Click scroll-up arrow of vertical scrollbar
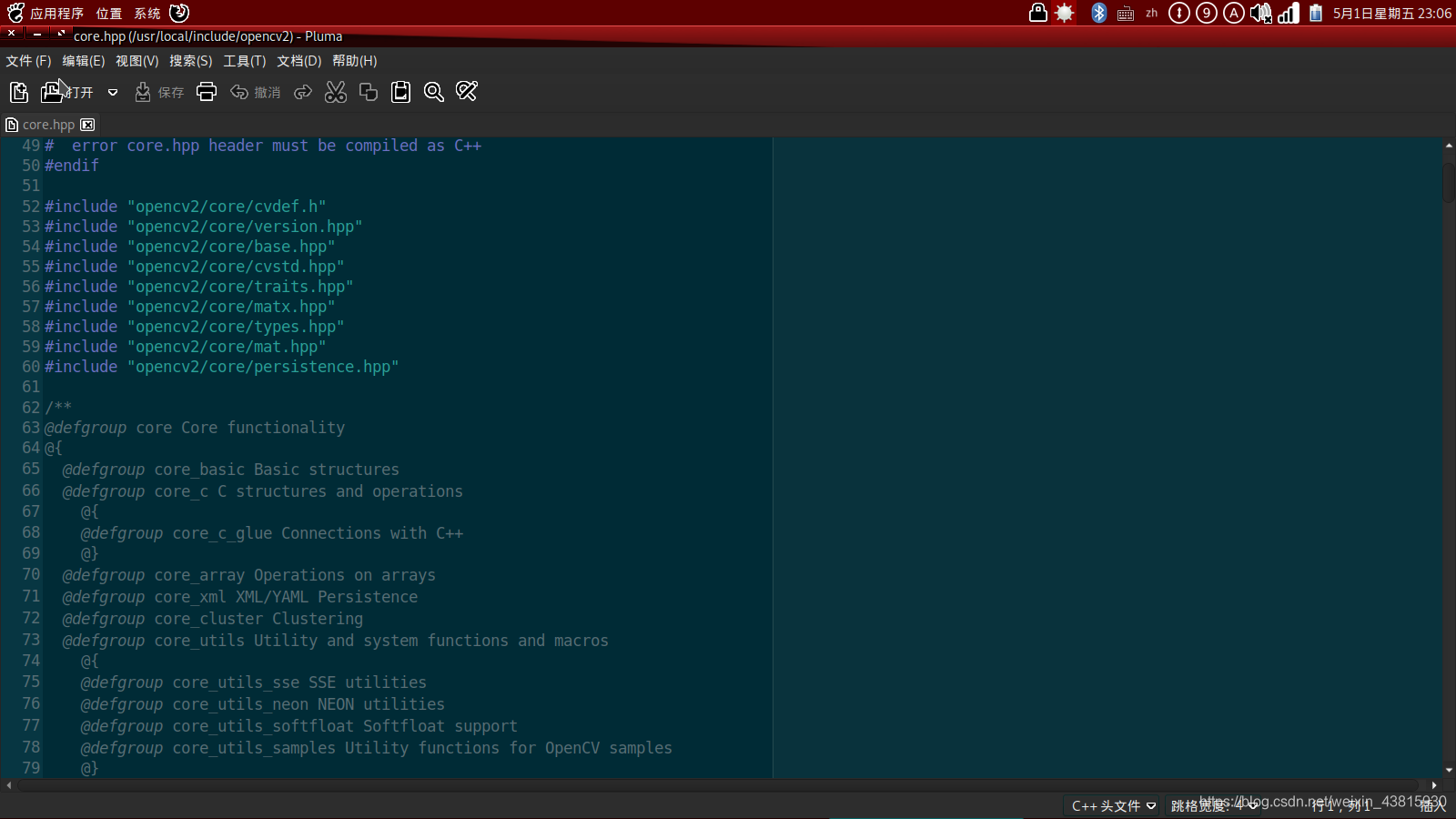 click(x=1449, y=146)
